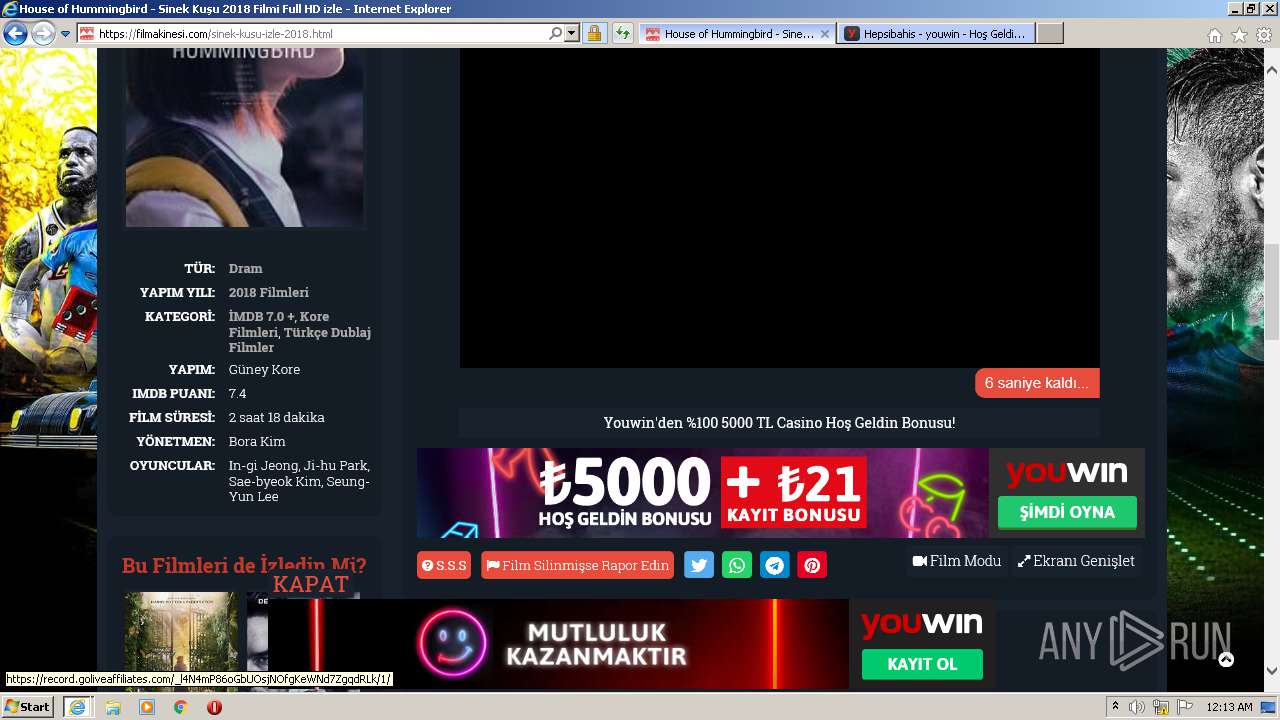Click the taskbar clock showing 12:13 AM

(x=1229, y=707)
